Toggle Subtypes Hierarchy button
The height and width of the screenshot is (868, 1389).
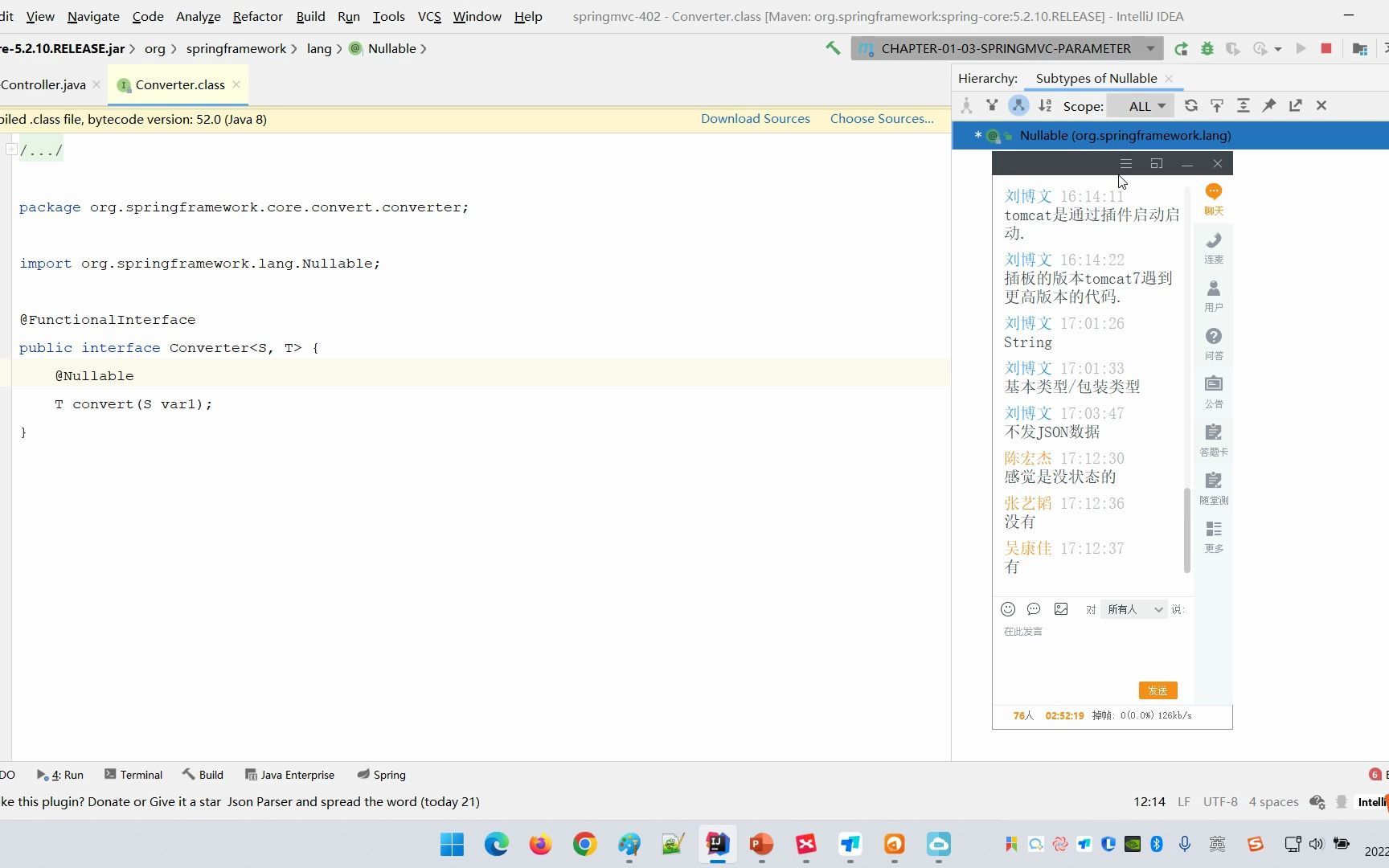[1018, 105]
